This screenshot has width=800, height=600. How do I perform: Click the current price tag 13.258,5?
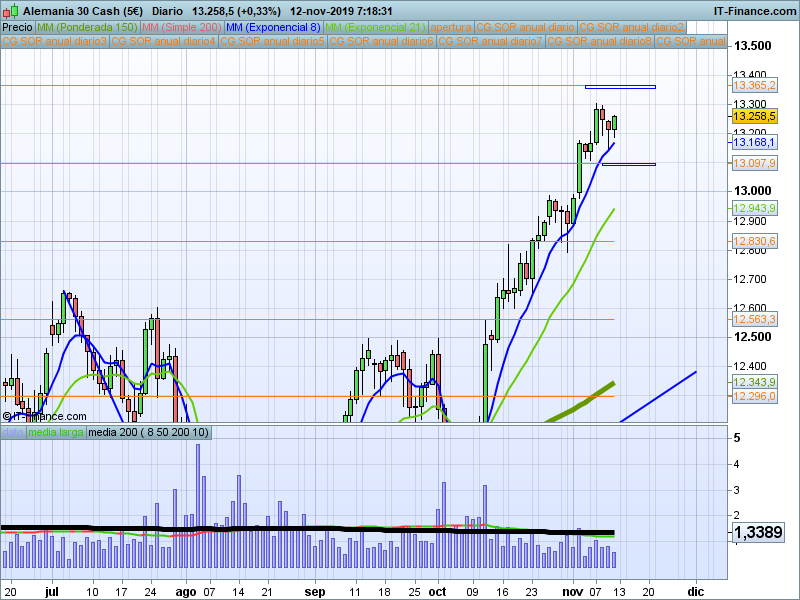tap(755, 116)
